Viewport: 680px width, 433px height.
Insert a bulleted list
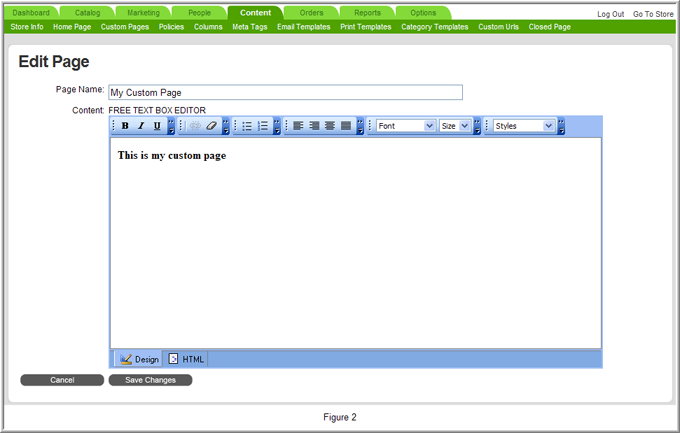247,126
